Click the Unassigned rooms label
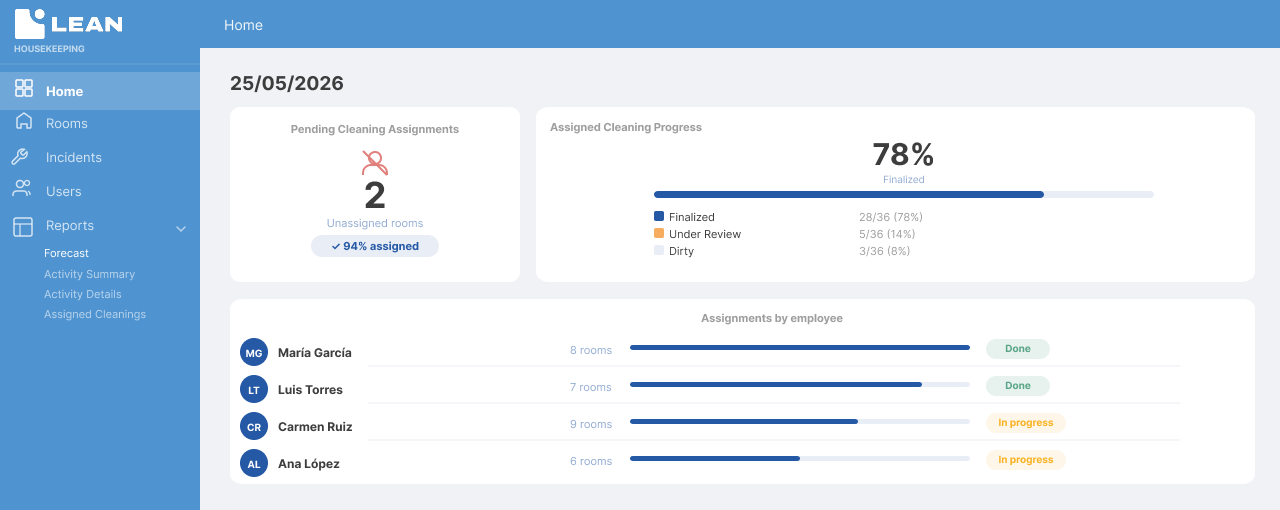The height and width of the screenshot is (510, 1280). pos(375,223)
